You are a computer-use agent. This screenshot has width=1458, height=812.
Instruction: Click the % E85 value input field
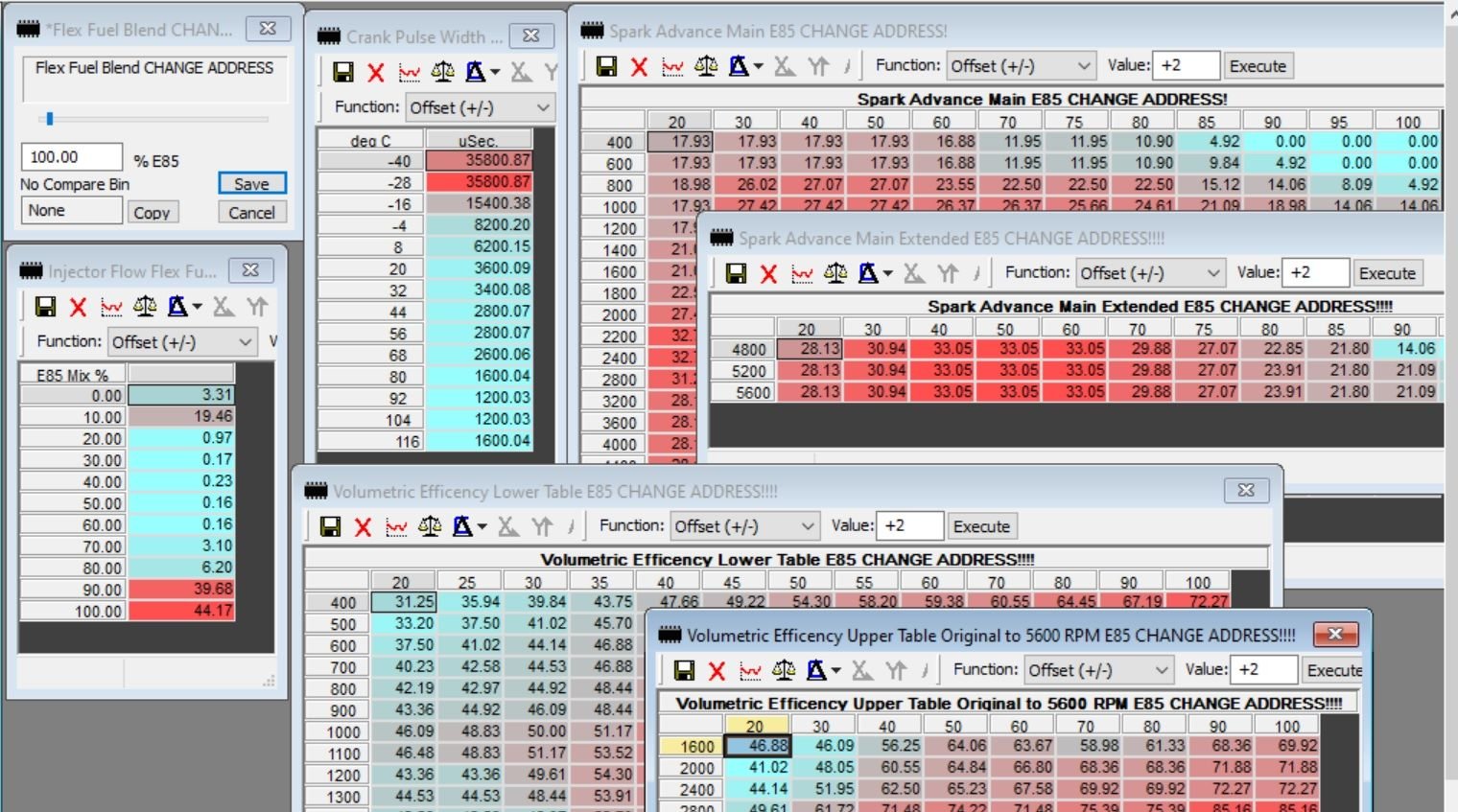click(71, 157)
